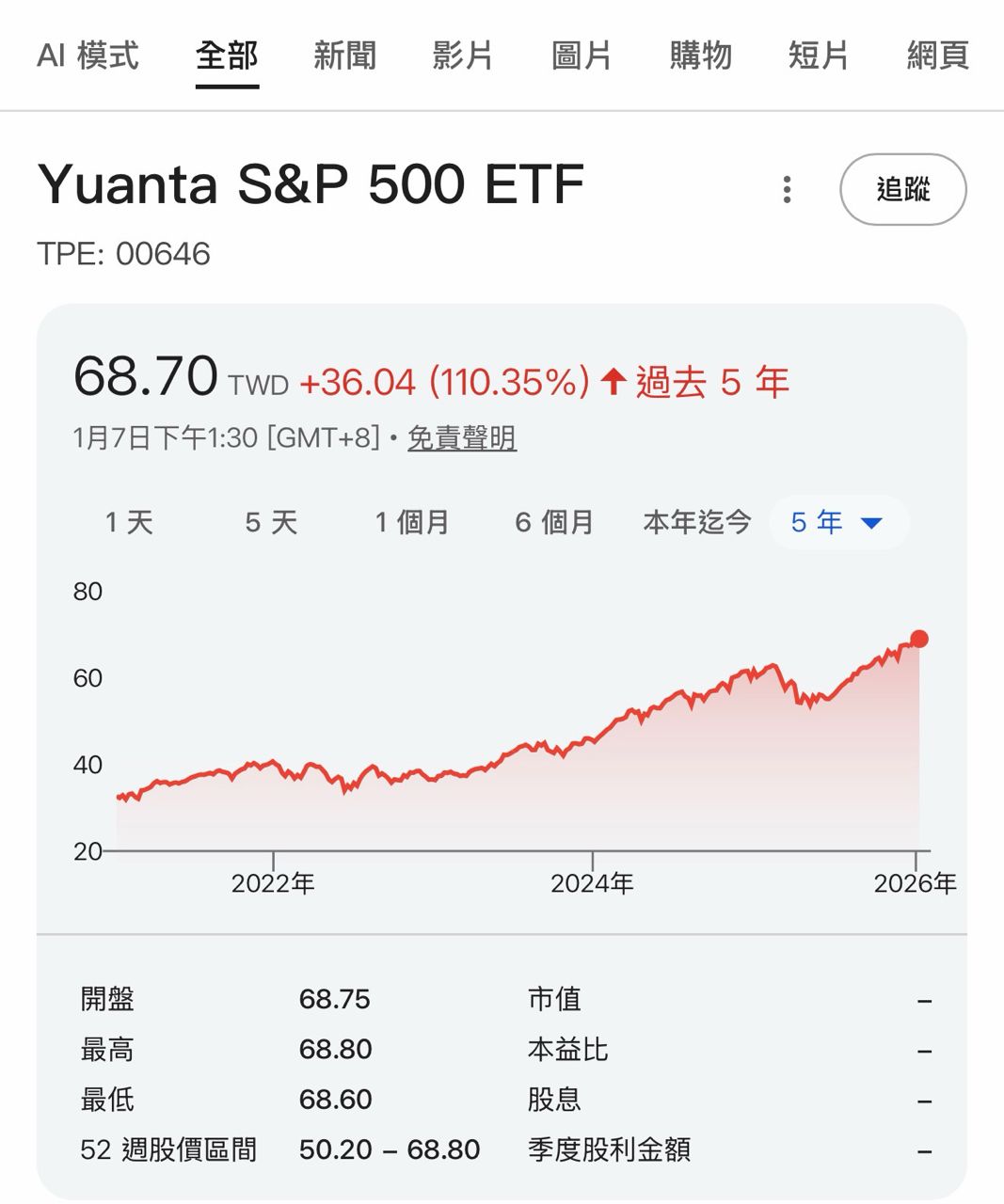Show the 1 天 chart range
Image resolution: width=1004 pixels, height=1204 pixels.
tap(129, 522)
